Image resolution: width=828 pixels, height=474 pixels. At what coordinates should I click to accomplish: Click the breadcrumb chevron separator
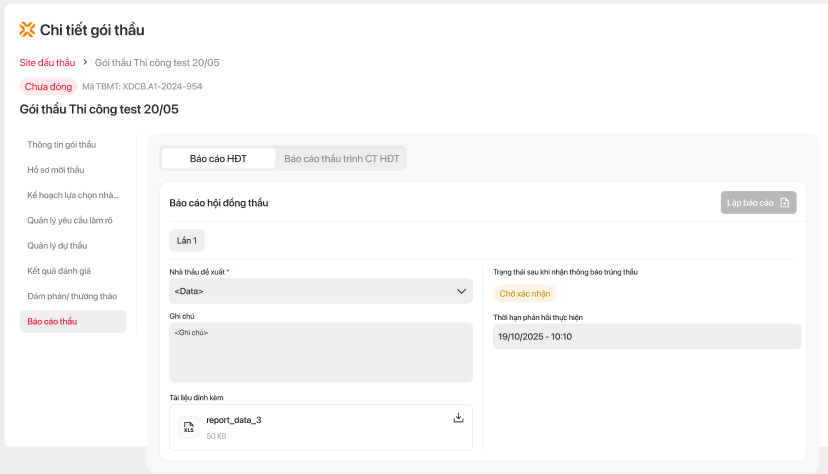point(85,63)
